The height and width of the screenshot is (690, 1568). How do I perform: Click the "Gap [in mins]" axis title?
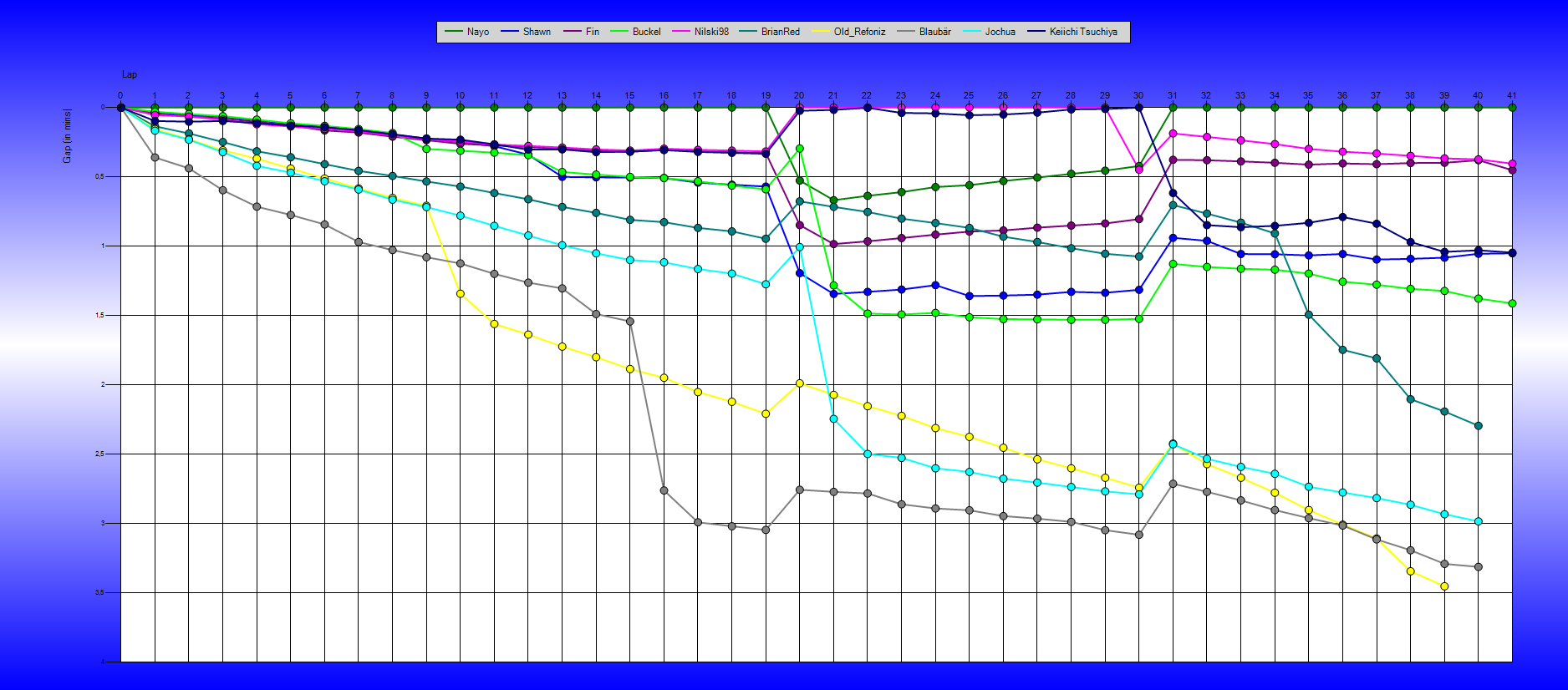click(67, 135)
